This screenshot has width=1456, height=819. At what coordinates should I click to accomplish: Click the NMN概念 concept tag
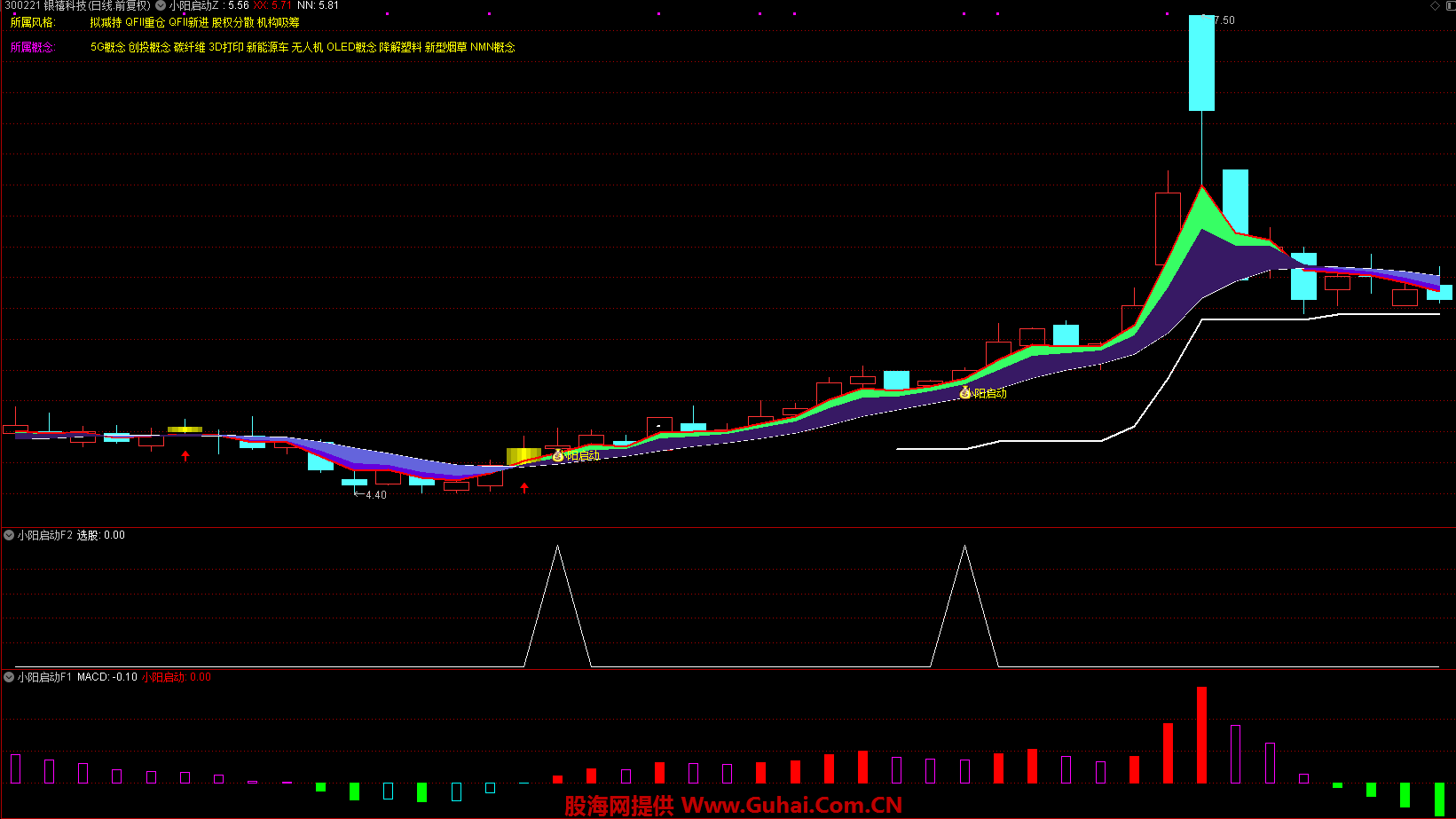(492, 47)
